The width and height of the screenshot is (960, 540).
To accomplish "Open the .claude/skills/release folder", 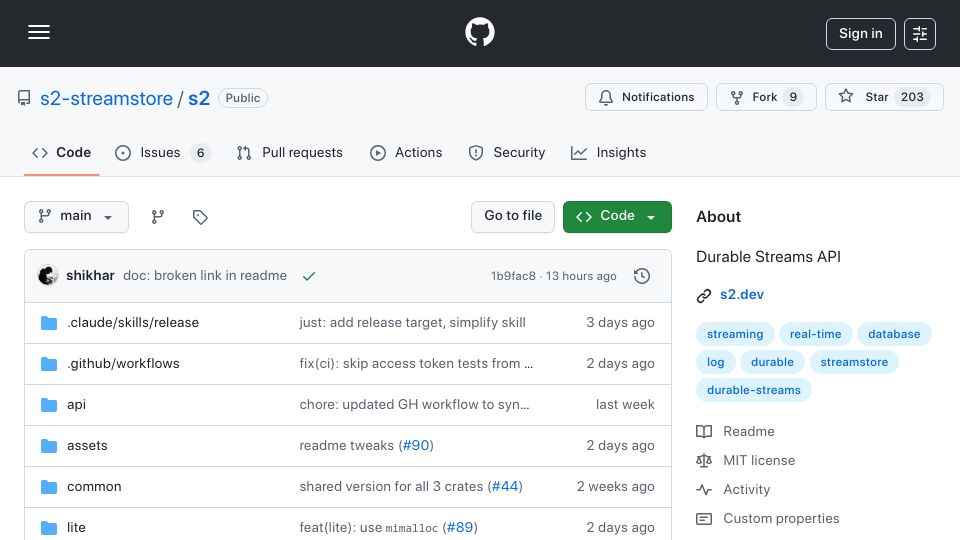I will (133, 323).
